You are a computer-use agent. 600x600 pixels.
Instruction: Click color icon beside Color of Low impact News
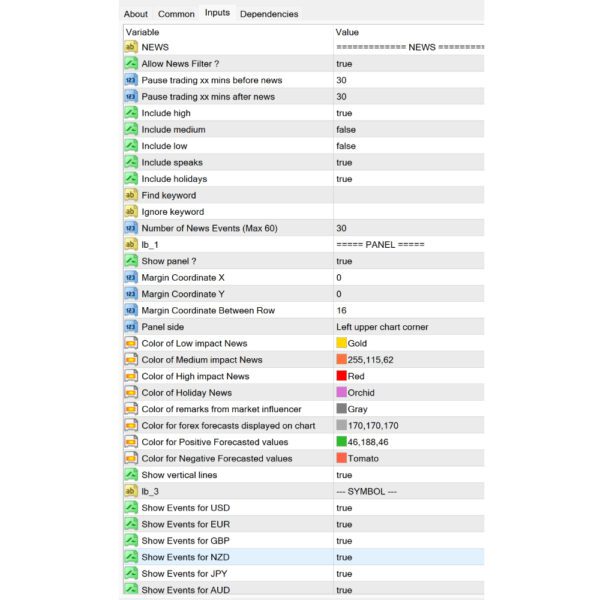pos(130,343)
